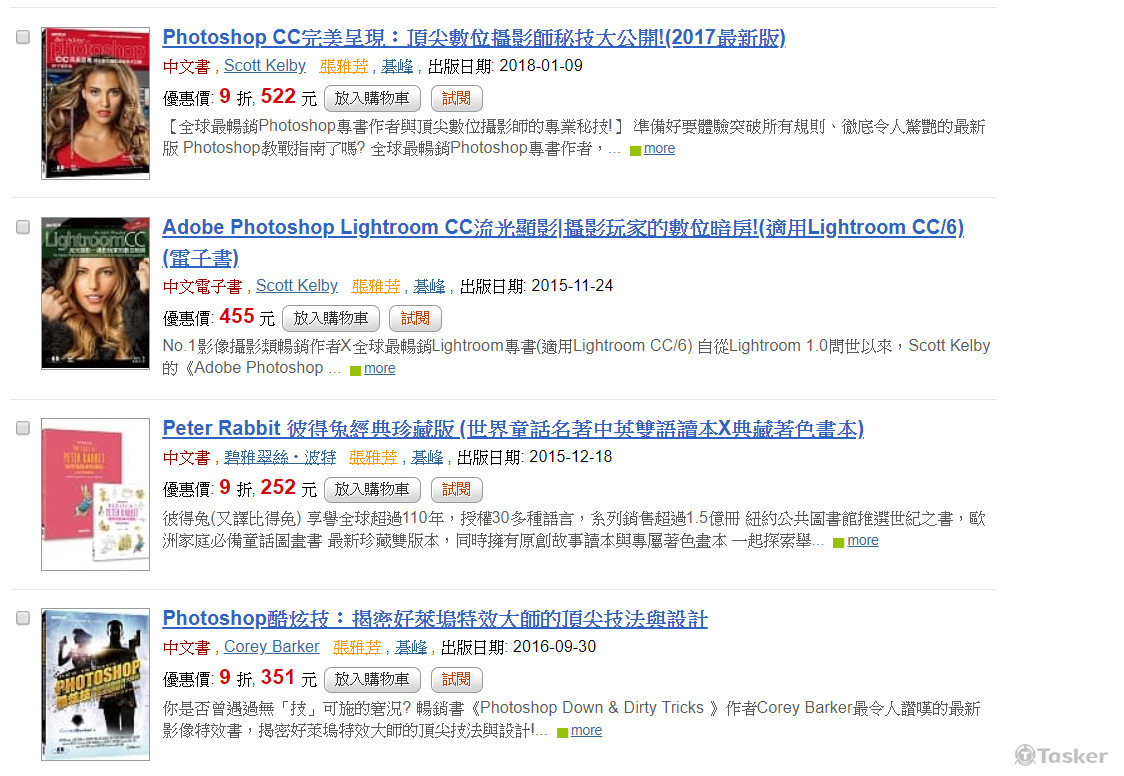Tick the checkbox beside the Photoshop CC完美呈現 book
Viewport: 1124px width, 776px height.
(x=23, y=37)
